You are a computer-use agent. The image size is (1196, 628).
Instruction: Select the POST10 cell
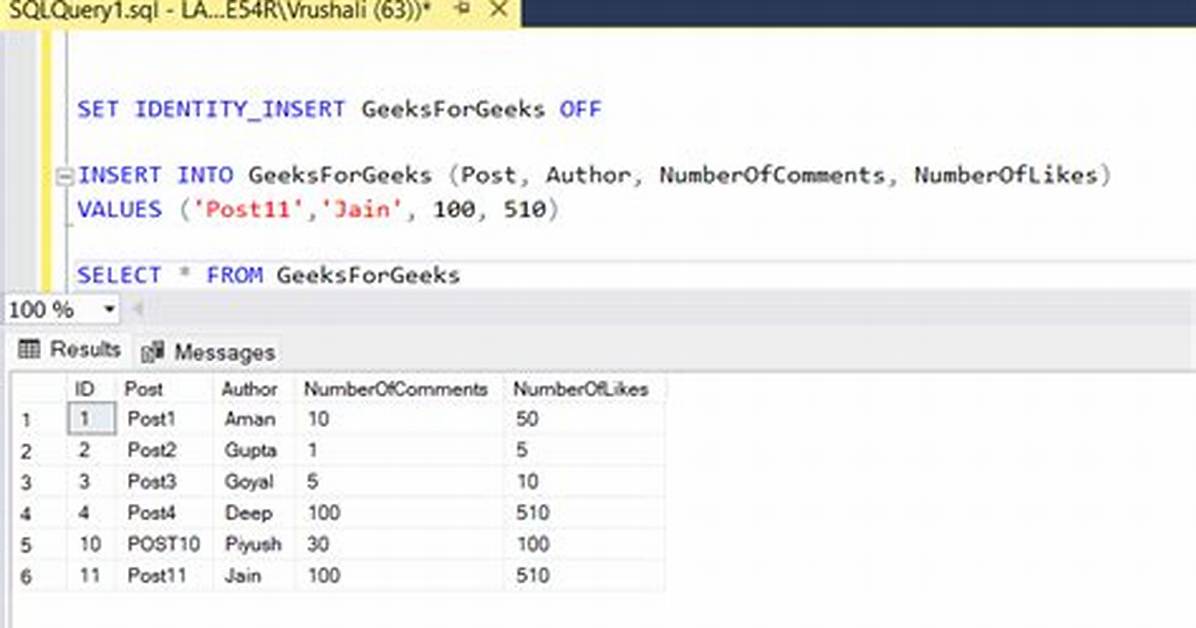tap(164, 544)
